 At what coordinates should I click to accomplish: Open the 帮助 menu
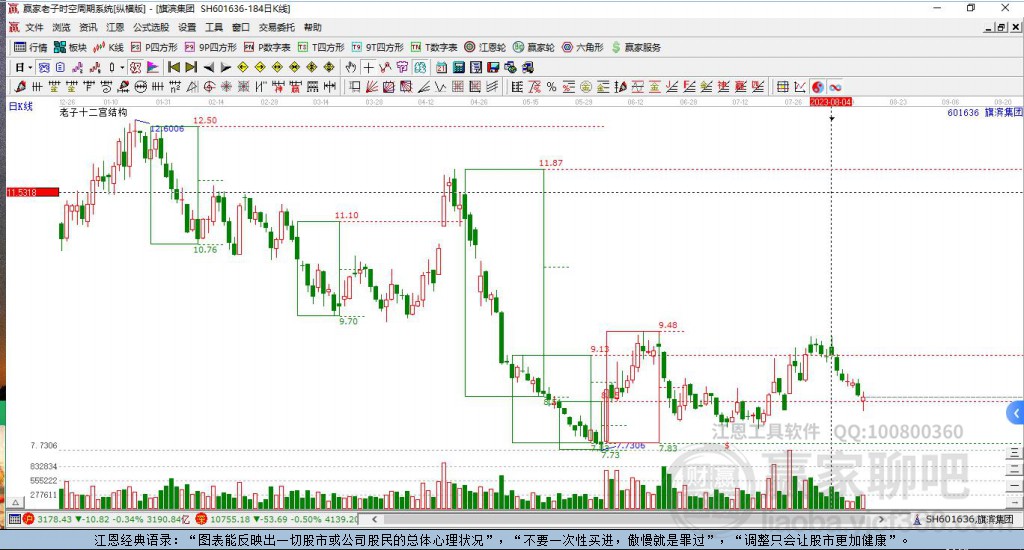click(312, 27)
